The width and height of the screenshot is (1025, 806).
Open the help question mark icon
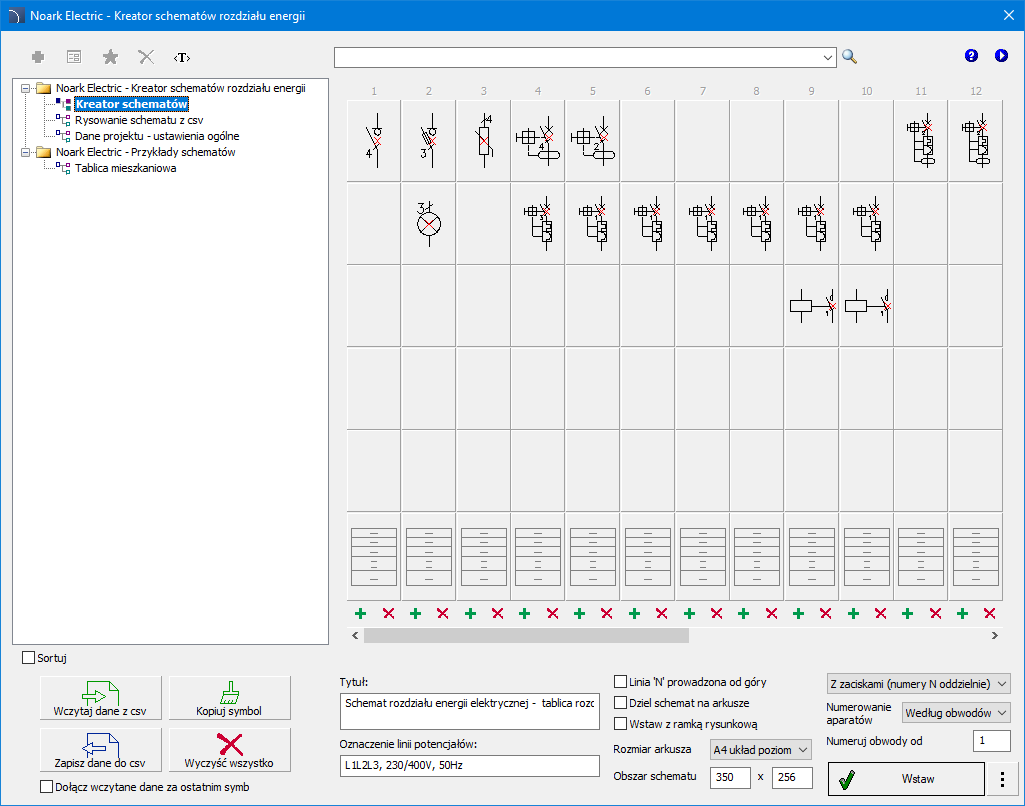coord(971,56)
